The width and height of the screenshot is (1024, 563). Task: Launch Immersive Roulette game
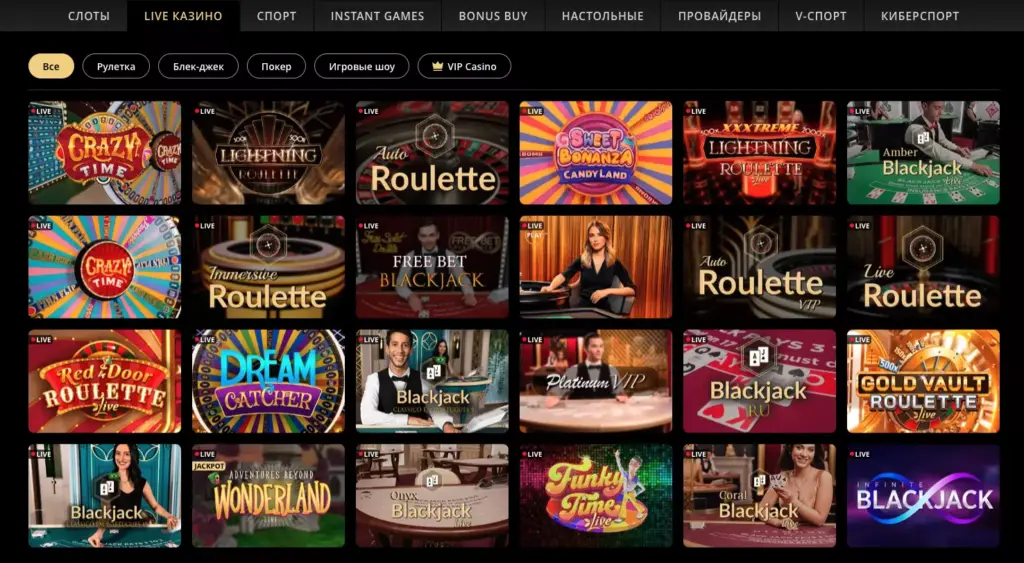268,266
